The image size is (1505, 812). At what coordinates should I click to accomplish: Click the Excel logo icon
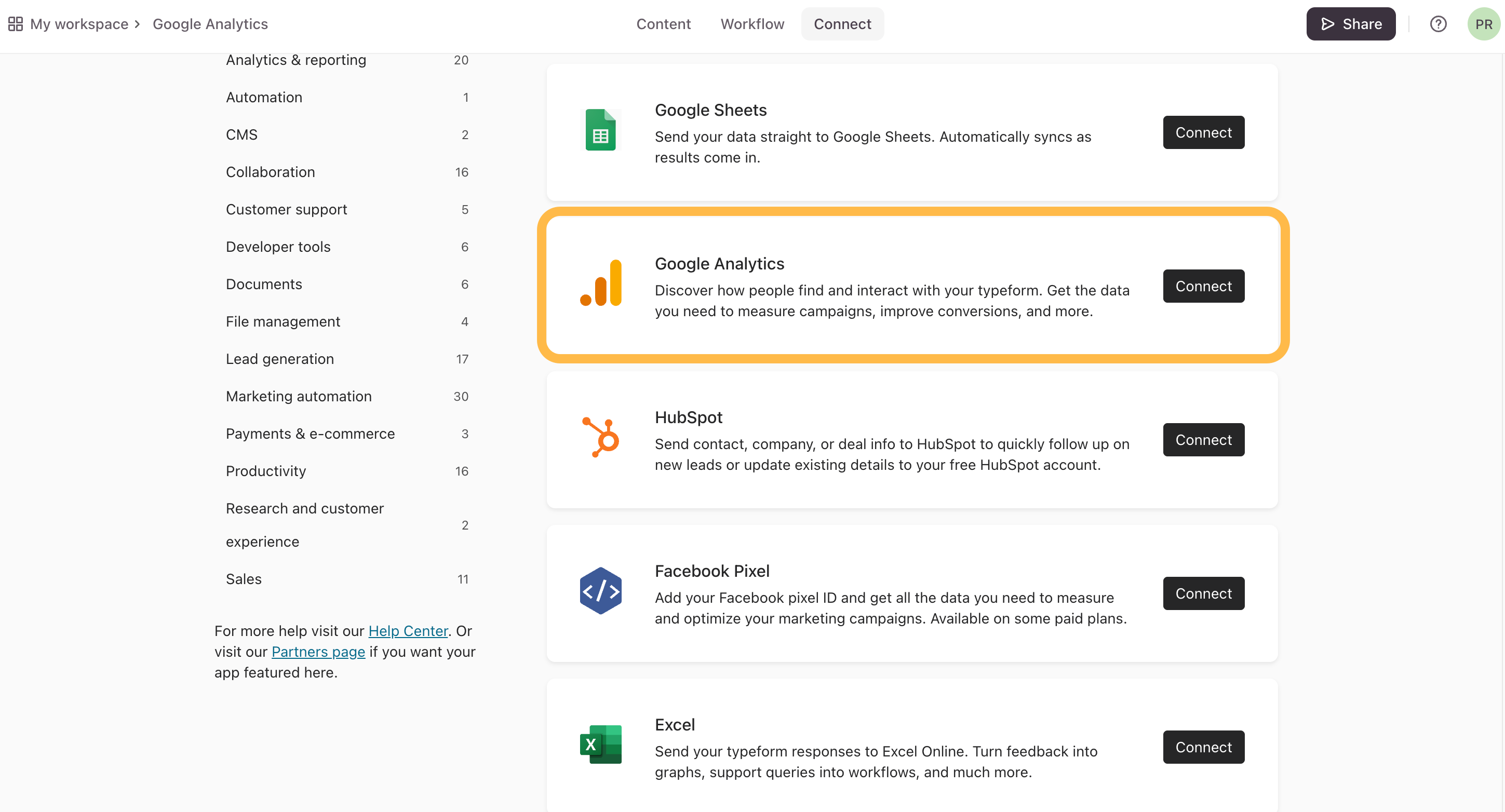click(600, 744)
